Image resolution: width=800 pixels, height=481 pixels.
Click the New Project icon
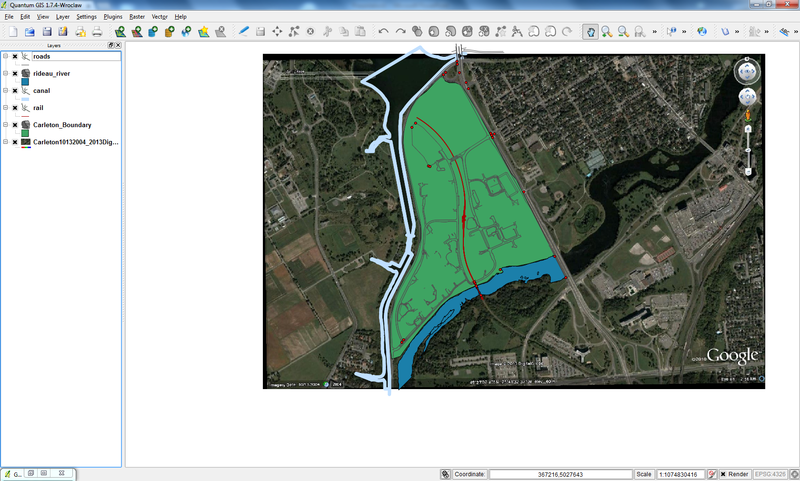click(13, 32)
